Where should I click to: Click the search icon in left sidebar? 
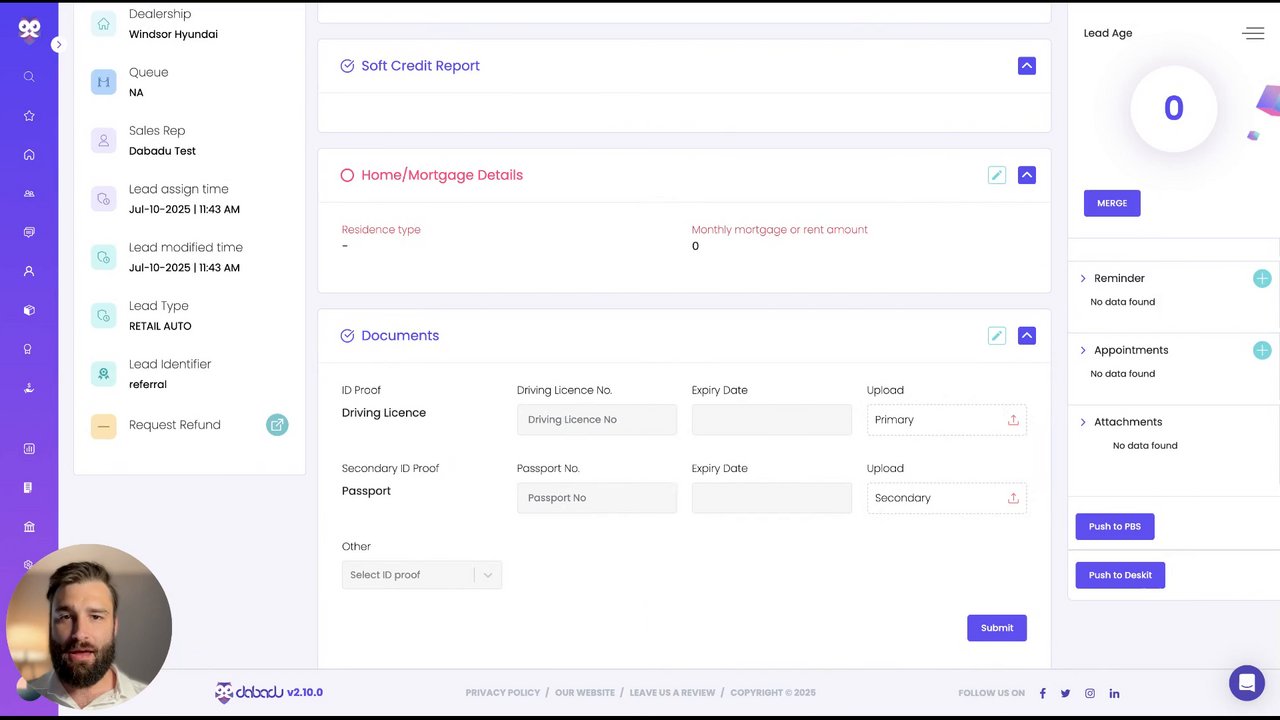[x=29, y=77]
